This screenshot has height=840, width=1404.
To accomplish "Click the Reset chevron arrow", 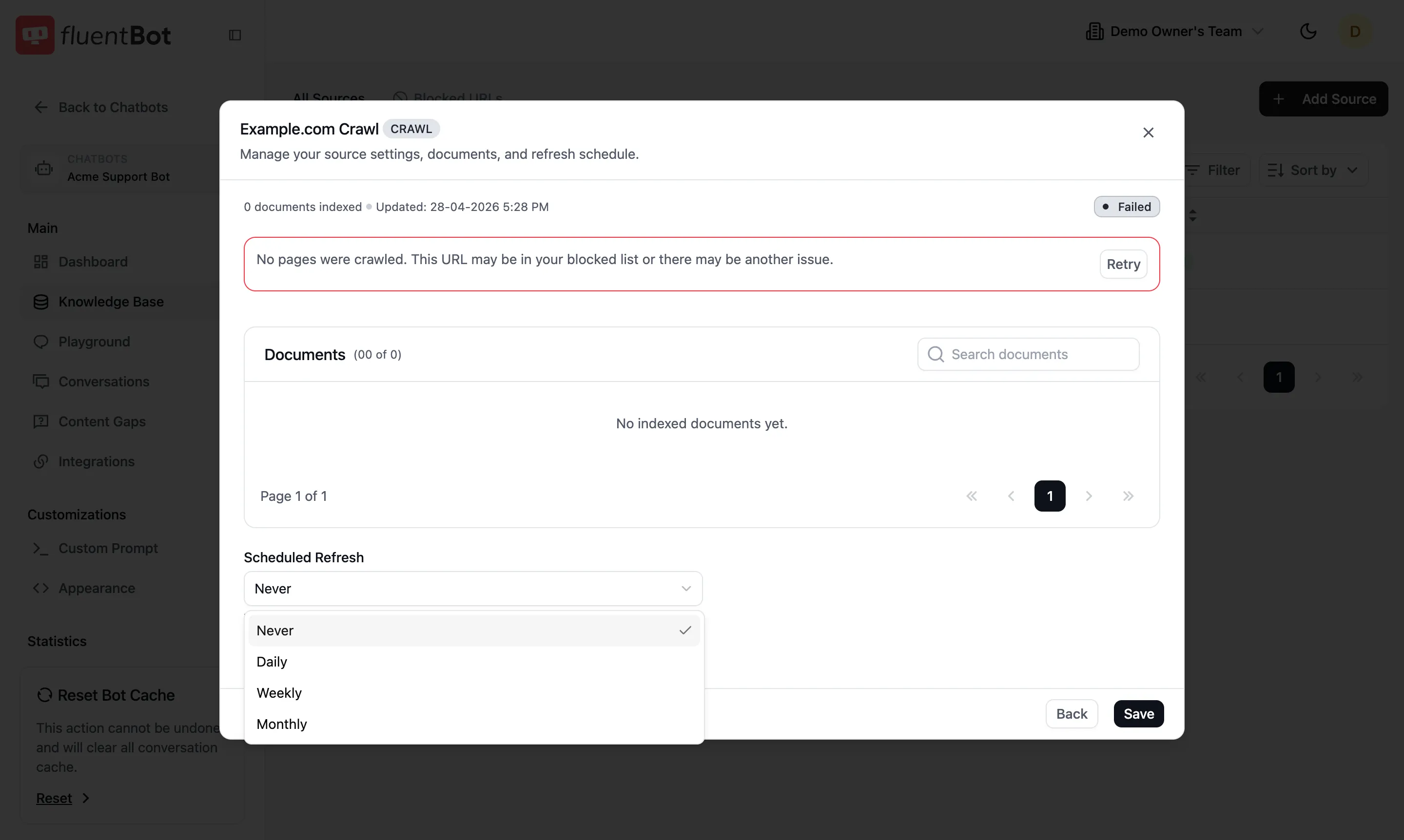I will point(85,798).
